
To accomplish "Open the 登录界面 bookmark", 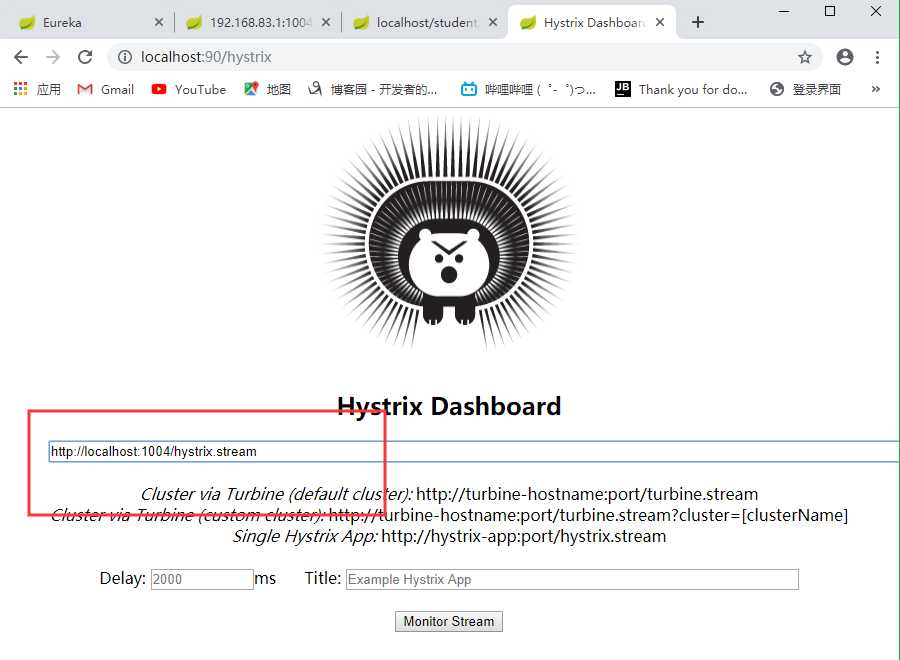I will point(805,89).
